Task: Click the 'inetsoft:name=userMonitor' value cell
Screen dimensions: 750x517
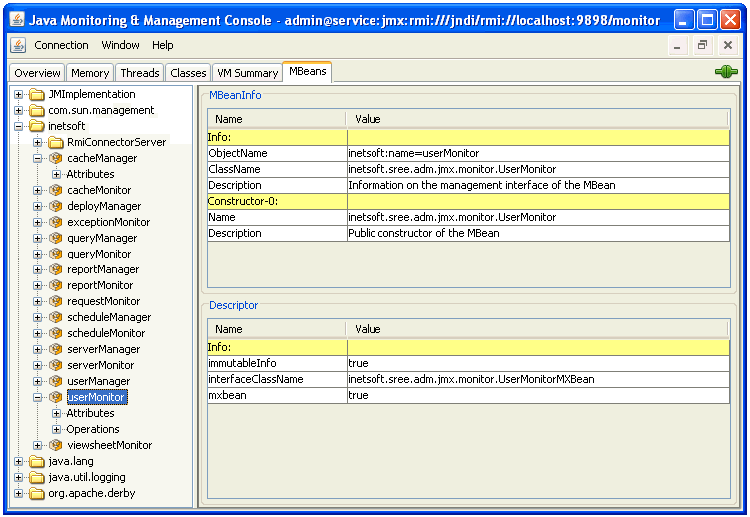Action: pos(538,153)
